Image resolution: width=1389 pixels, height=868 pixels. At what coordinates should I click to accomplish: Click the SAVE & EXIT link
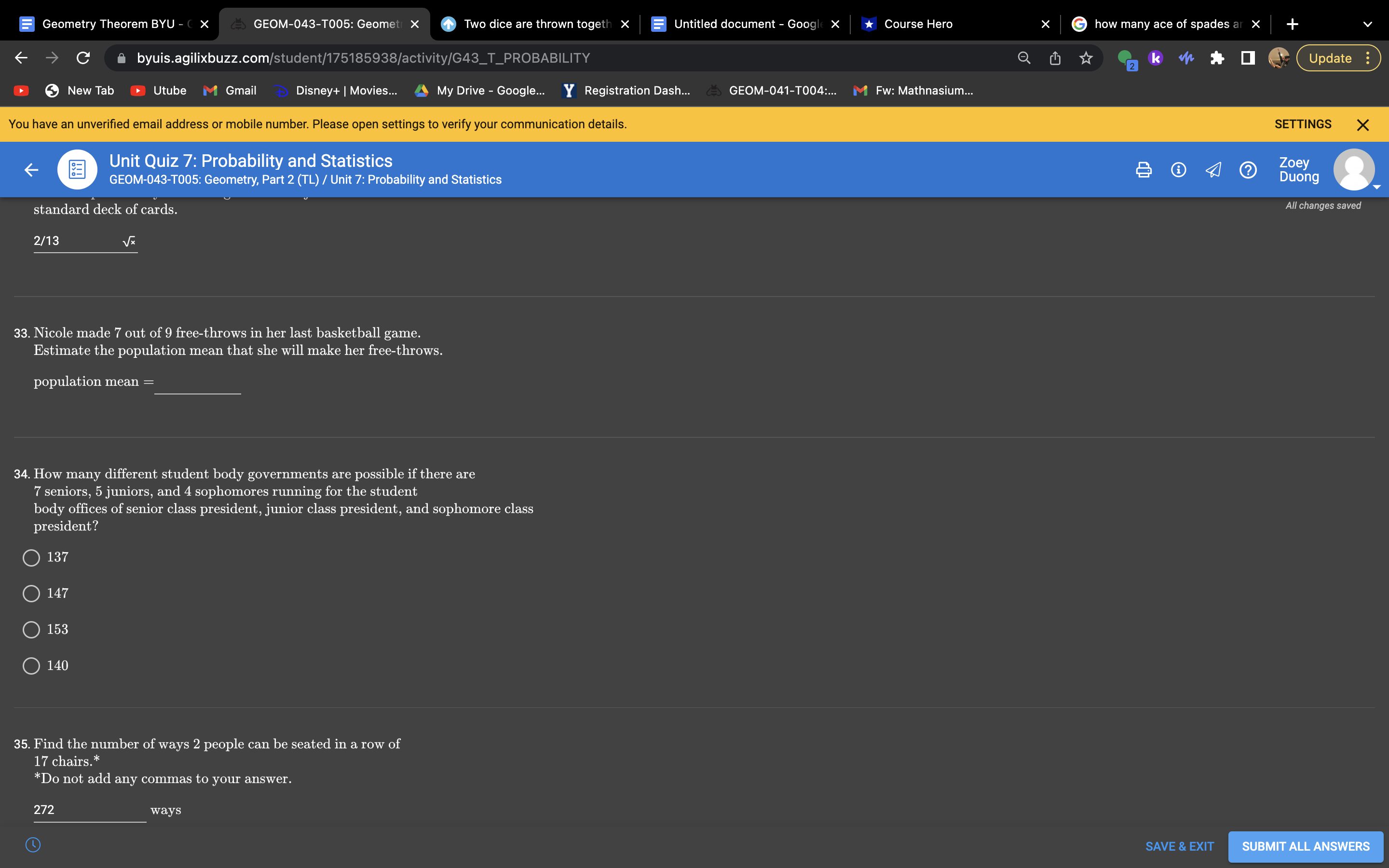coord(1179,846)
